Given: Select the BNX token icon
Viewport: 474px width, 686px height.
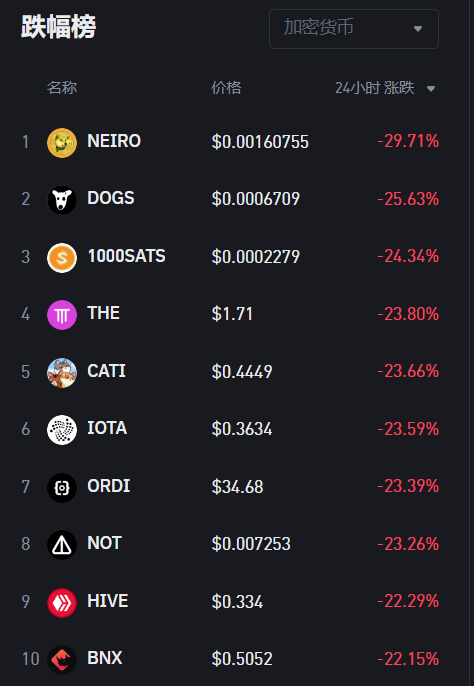Looking at the screenshot, I should click(62, 660).
